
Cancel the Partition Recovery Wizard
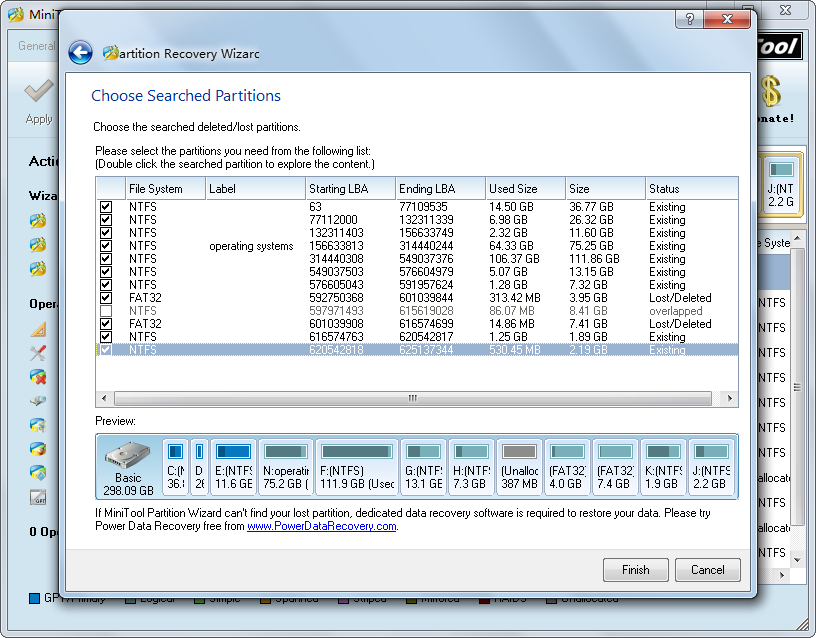click(x=707, y=570)
